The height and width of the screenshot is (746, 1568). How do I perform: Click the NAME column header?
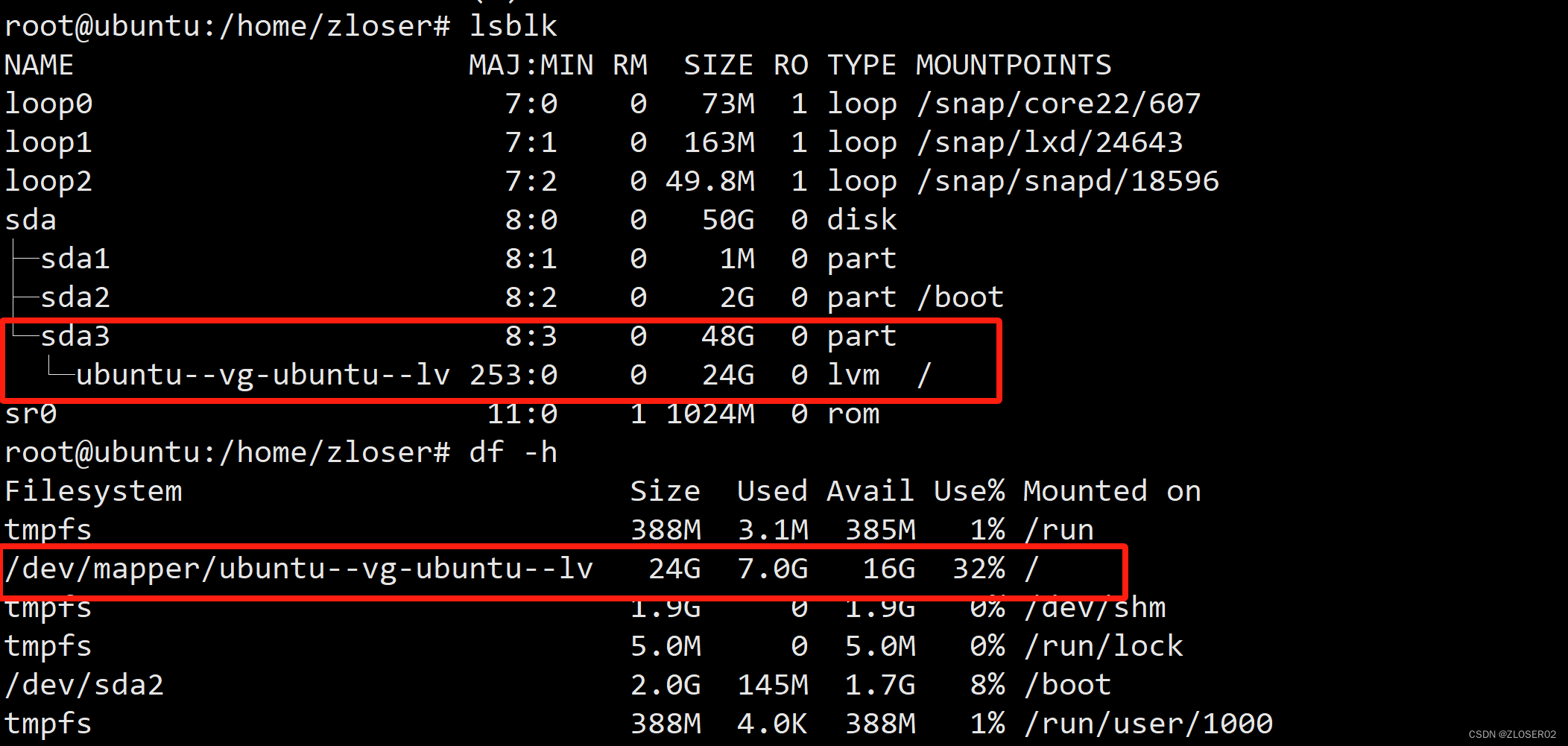[x=39, y=65]
